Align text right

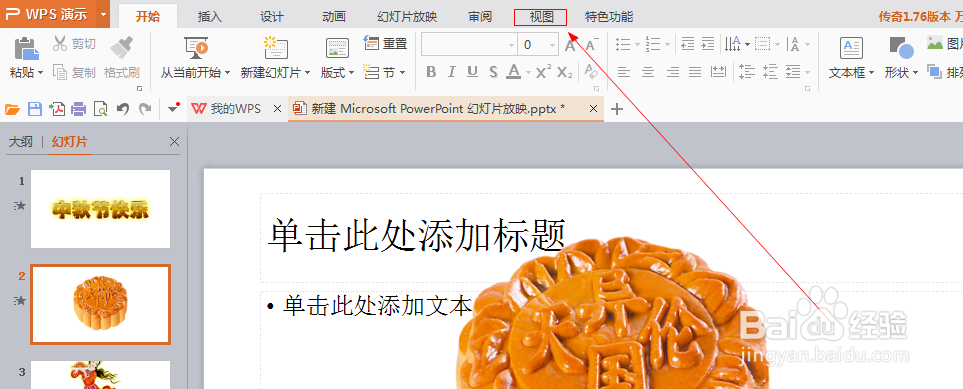(x=673, y=73)
